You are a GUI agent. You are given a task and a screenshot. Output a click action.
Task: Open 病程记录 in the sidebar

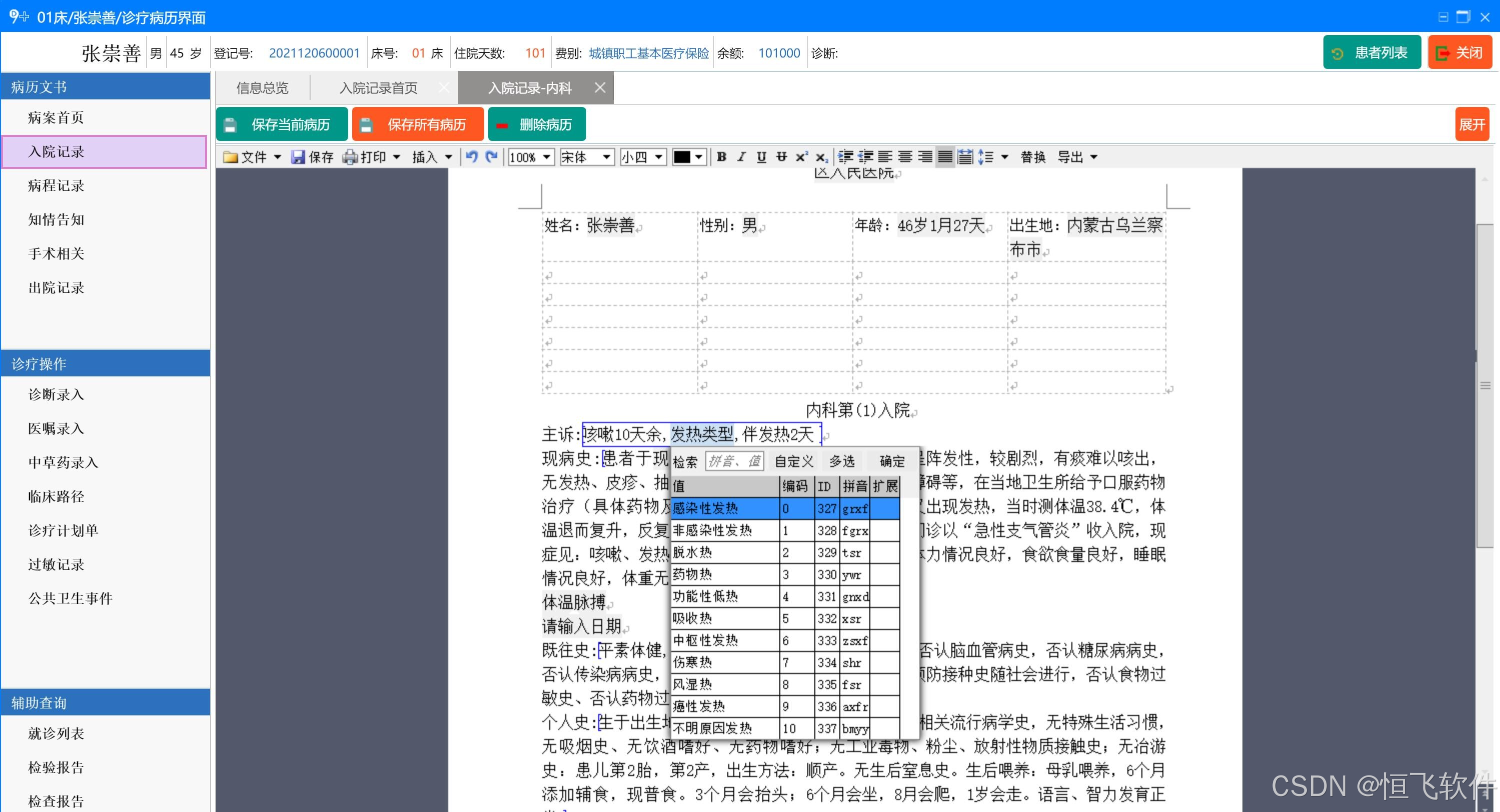pos(57,185)
